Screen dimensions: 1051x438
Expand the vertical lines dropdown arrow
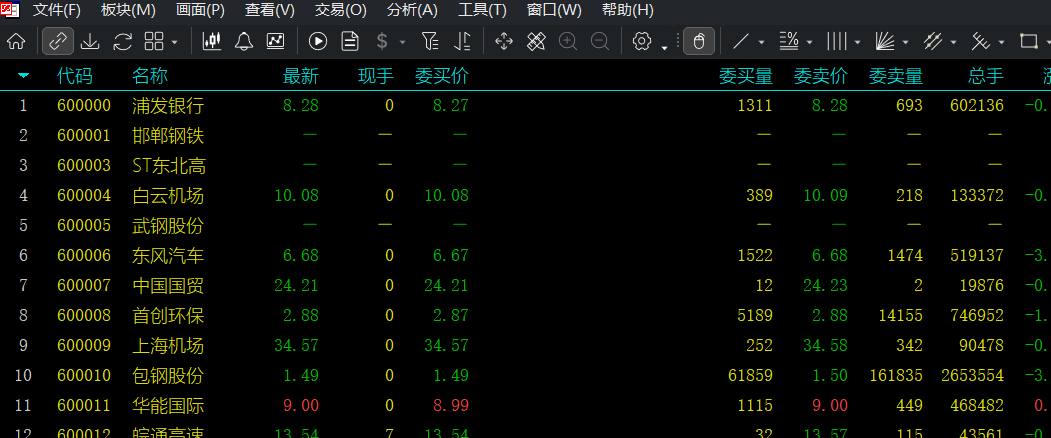pyautogui.click(x=858, y=42)
